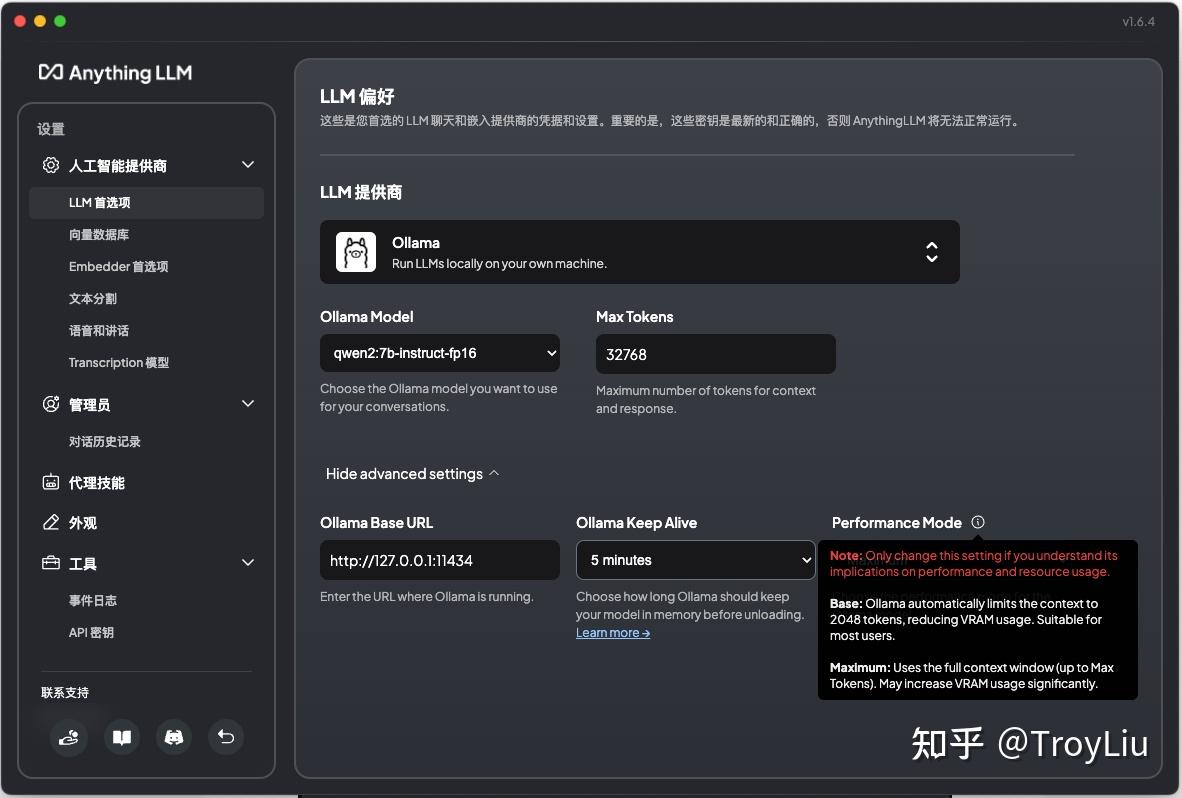
Task: Click the Max Tokens input field
Action: (x=715, y=354)
